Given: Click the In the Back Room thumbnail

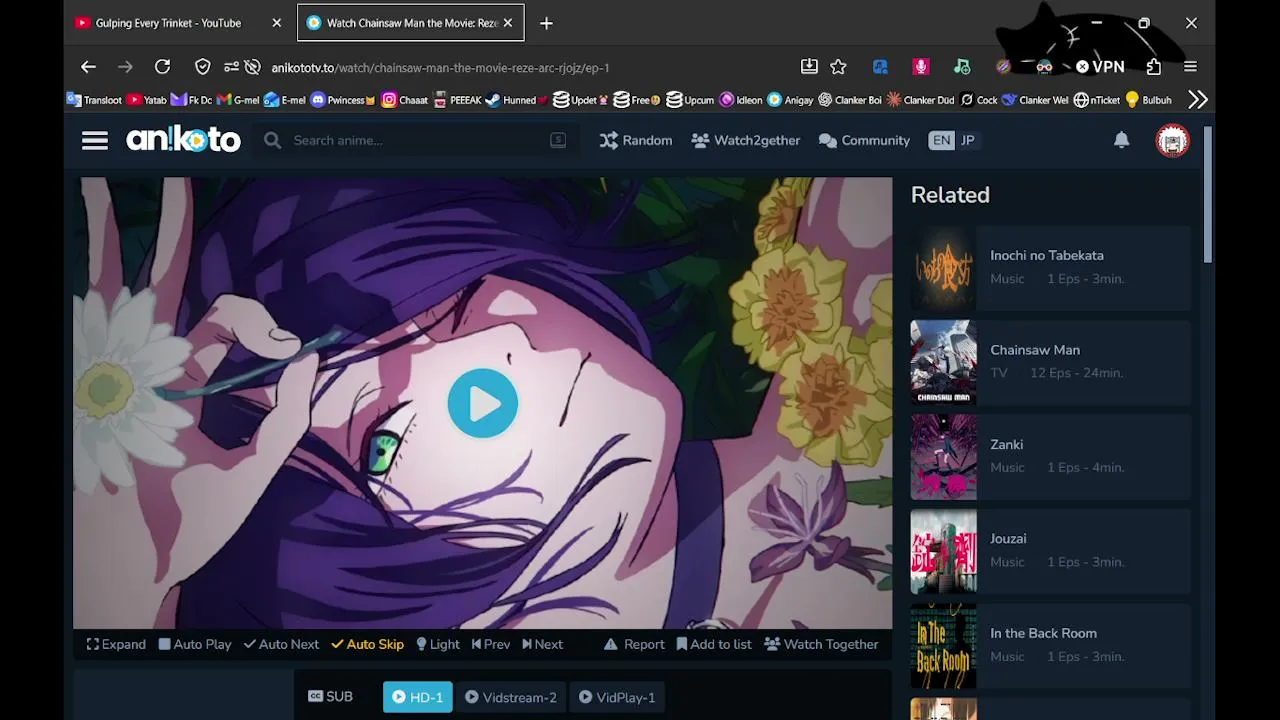Looking at the screenshot, I should [943, 646].
